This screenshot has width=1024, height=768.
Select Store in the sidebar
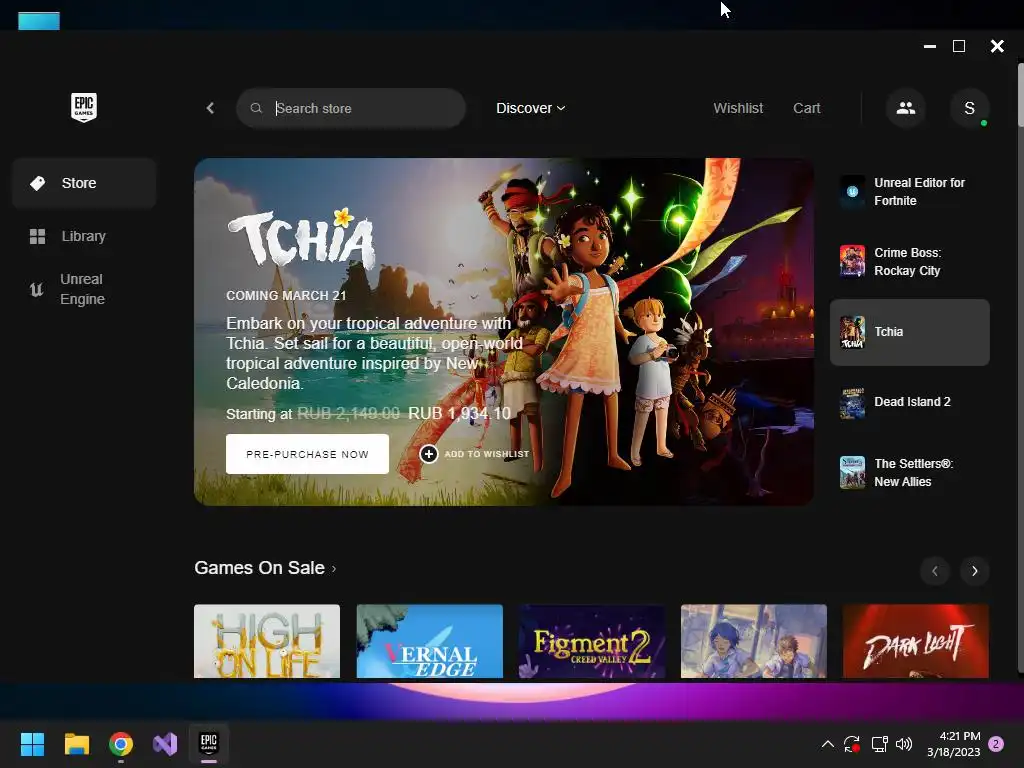click(84, 184)
